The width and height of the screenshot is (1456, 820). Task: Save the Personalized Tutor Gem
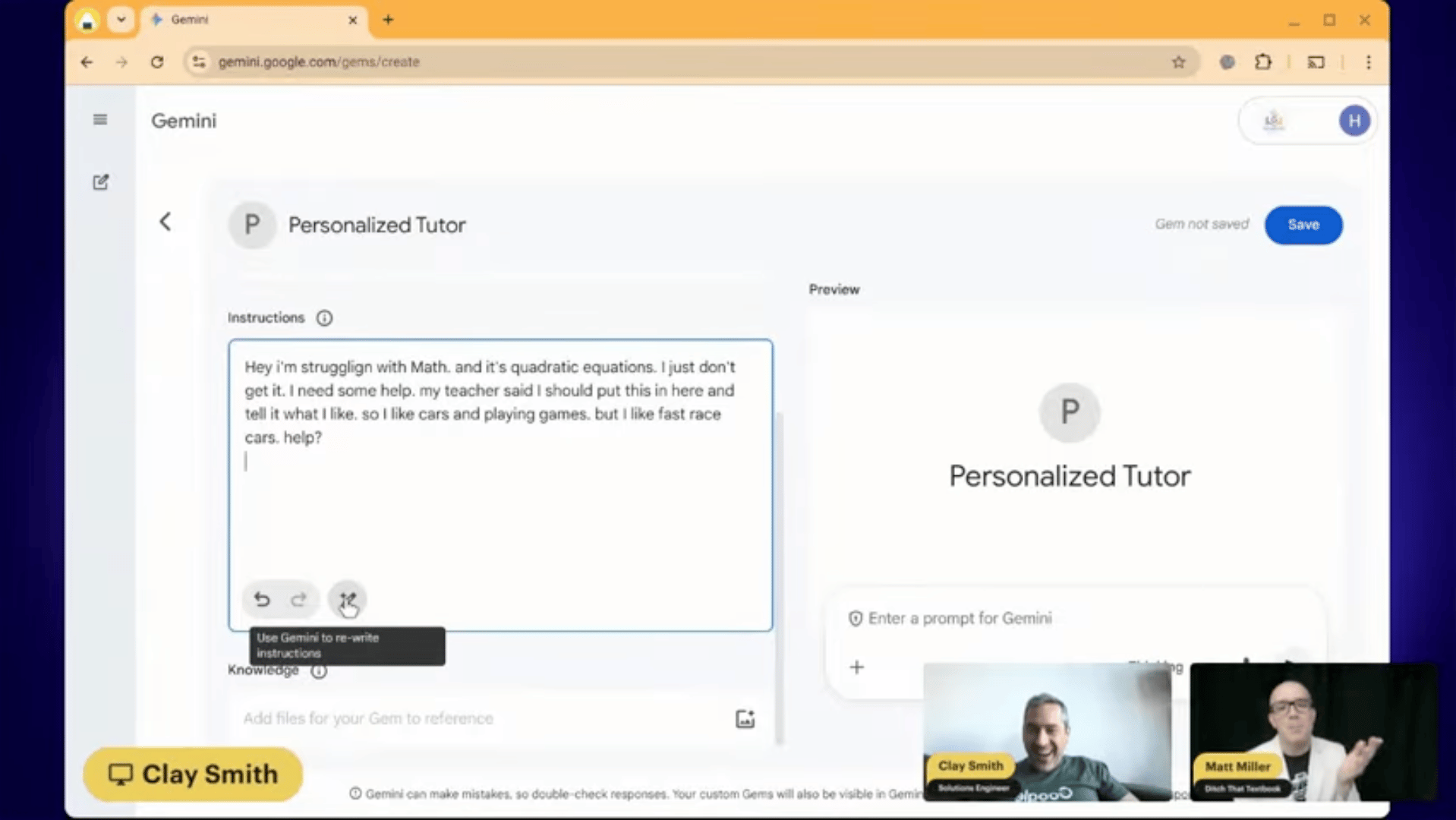(1303, 225)
